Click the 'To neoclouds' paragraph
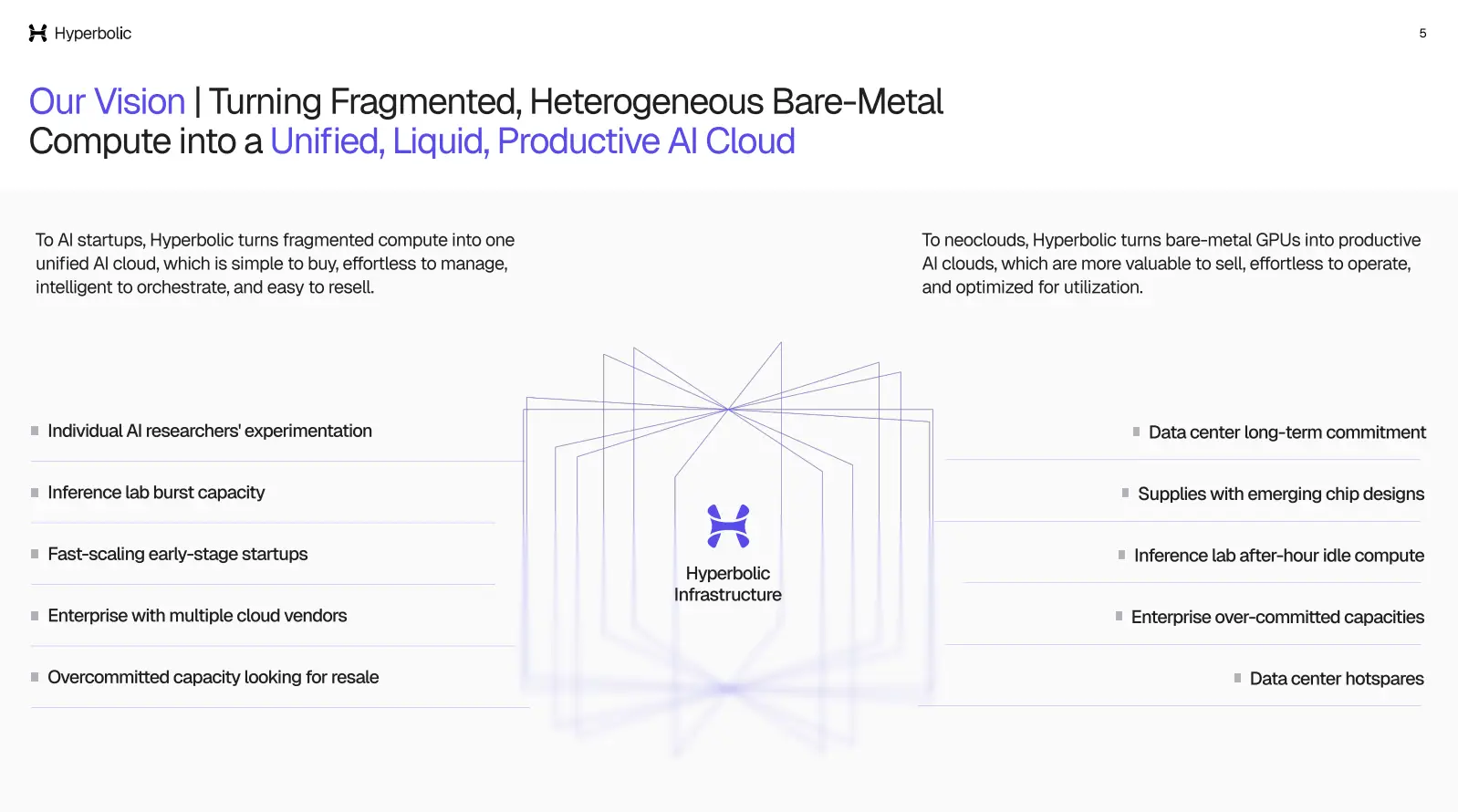This screenshot has width=1458, height=812. (x=1171, y=264)
